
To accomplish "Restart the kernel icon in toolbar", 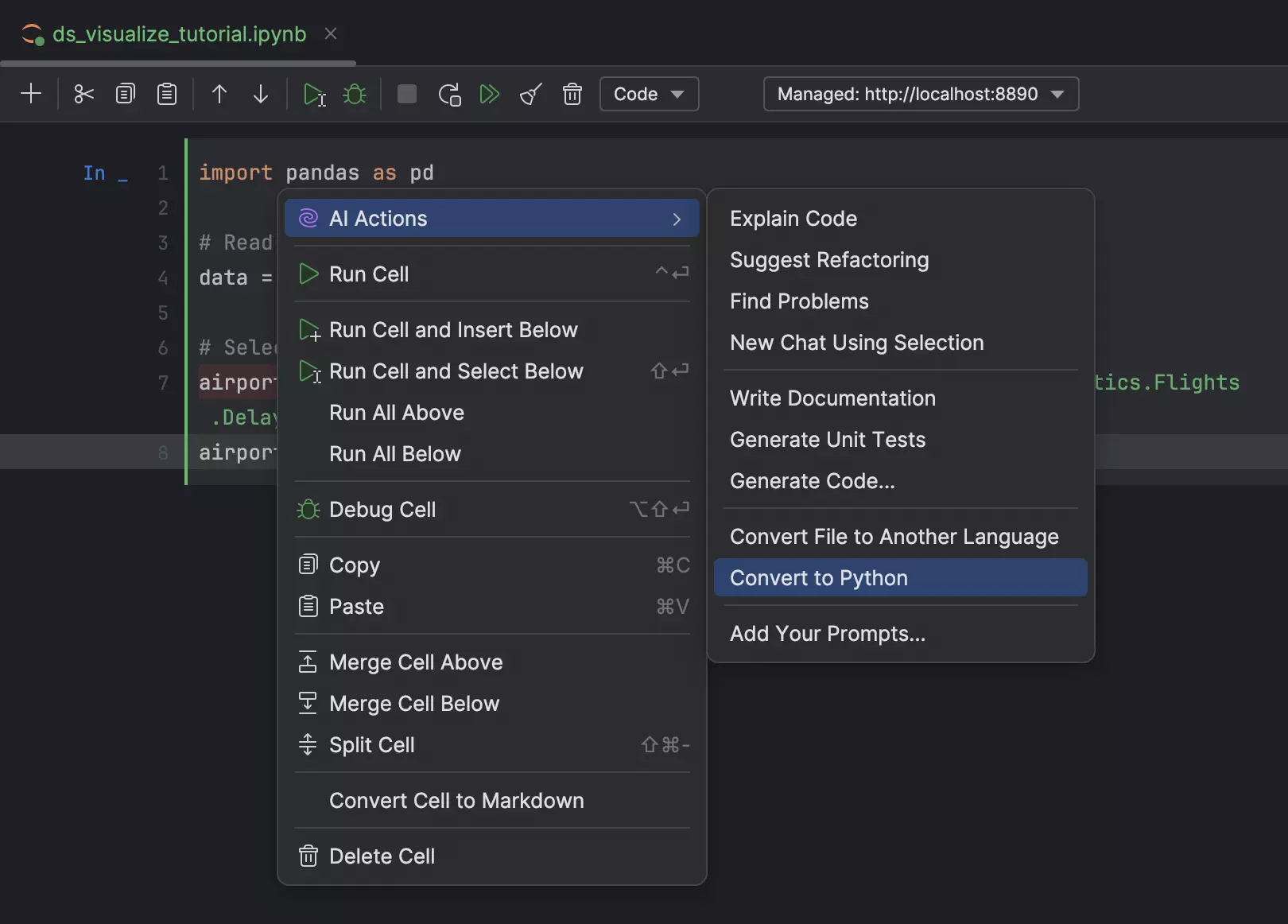I will 449,95.
